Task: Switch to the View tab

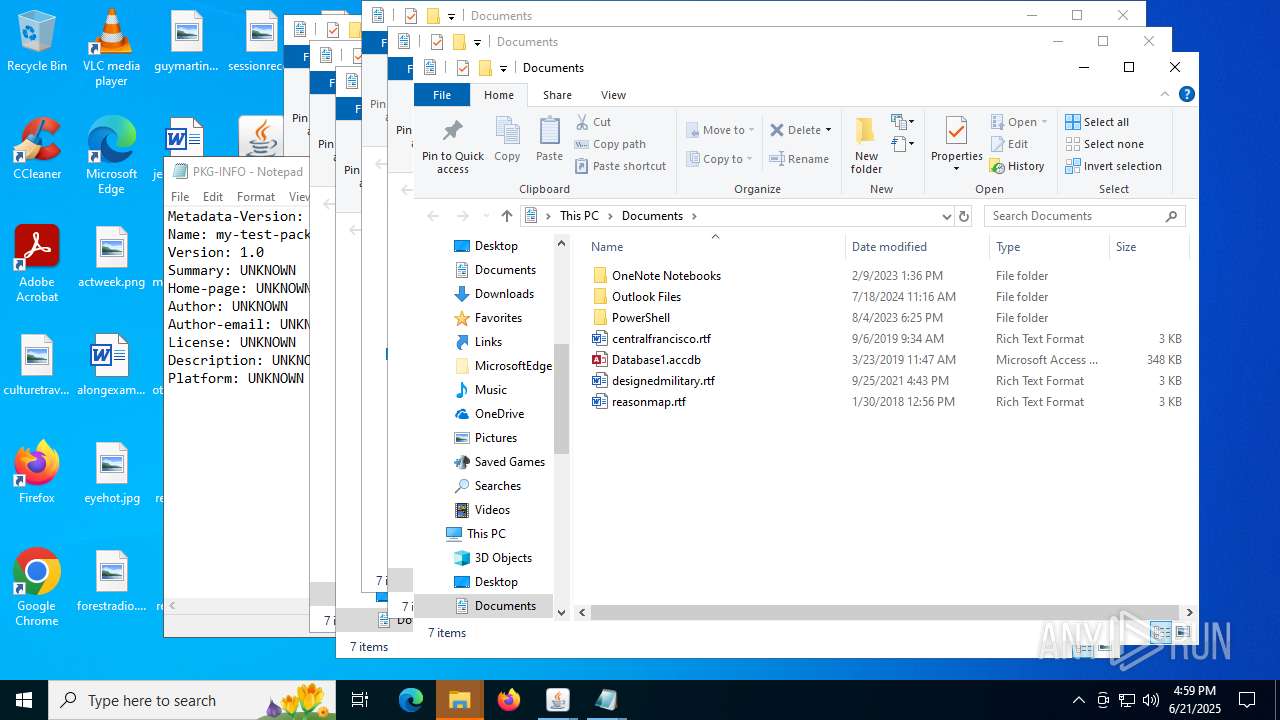Action: tap(613, 95)
